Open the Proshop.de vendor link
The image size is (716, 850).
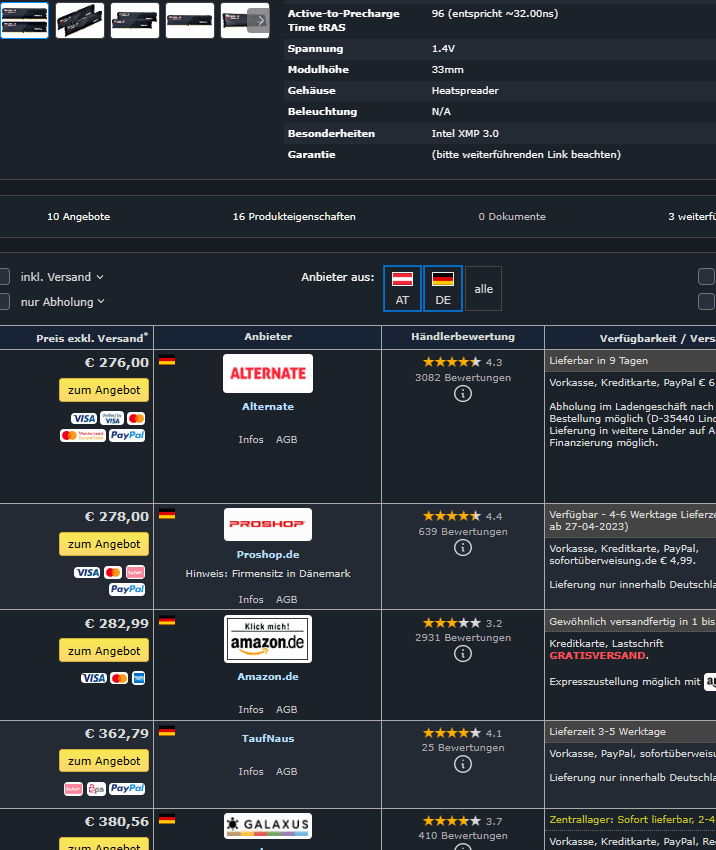point(268,555)
